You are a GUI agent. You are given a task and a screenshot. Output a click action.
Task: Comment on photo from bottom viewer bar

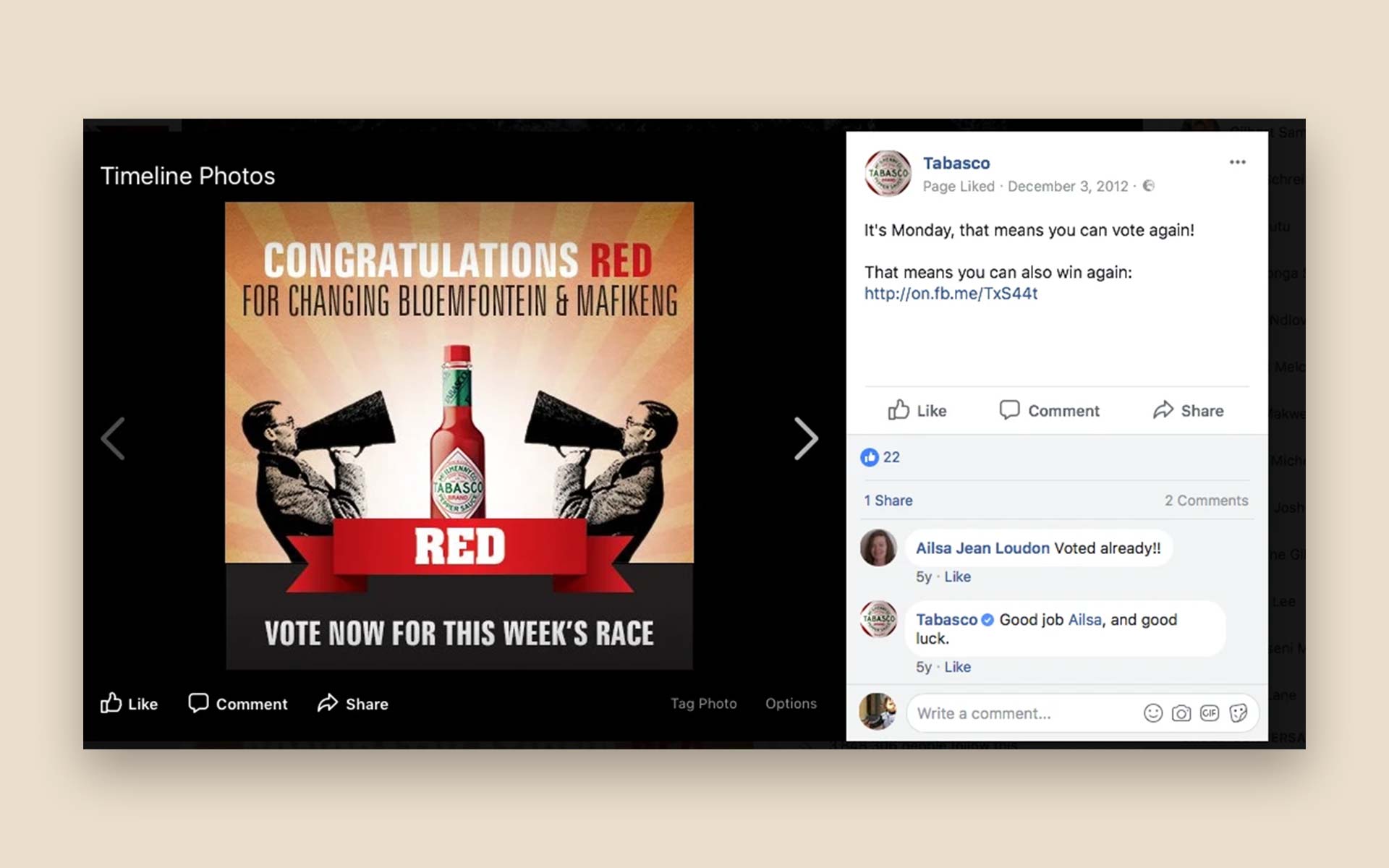(237, 704)
